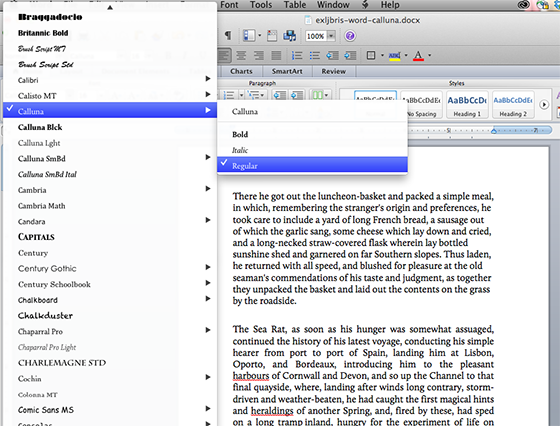Viewport: 560px width, 426px height.
Task: Center text using the align center icon
Action: [241, 55]
